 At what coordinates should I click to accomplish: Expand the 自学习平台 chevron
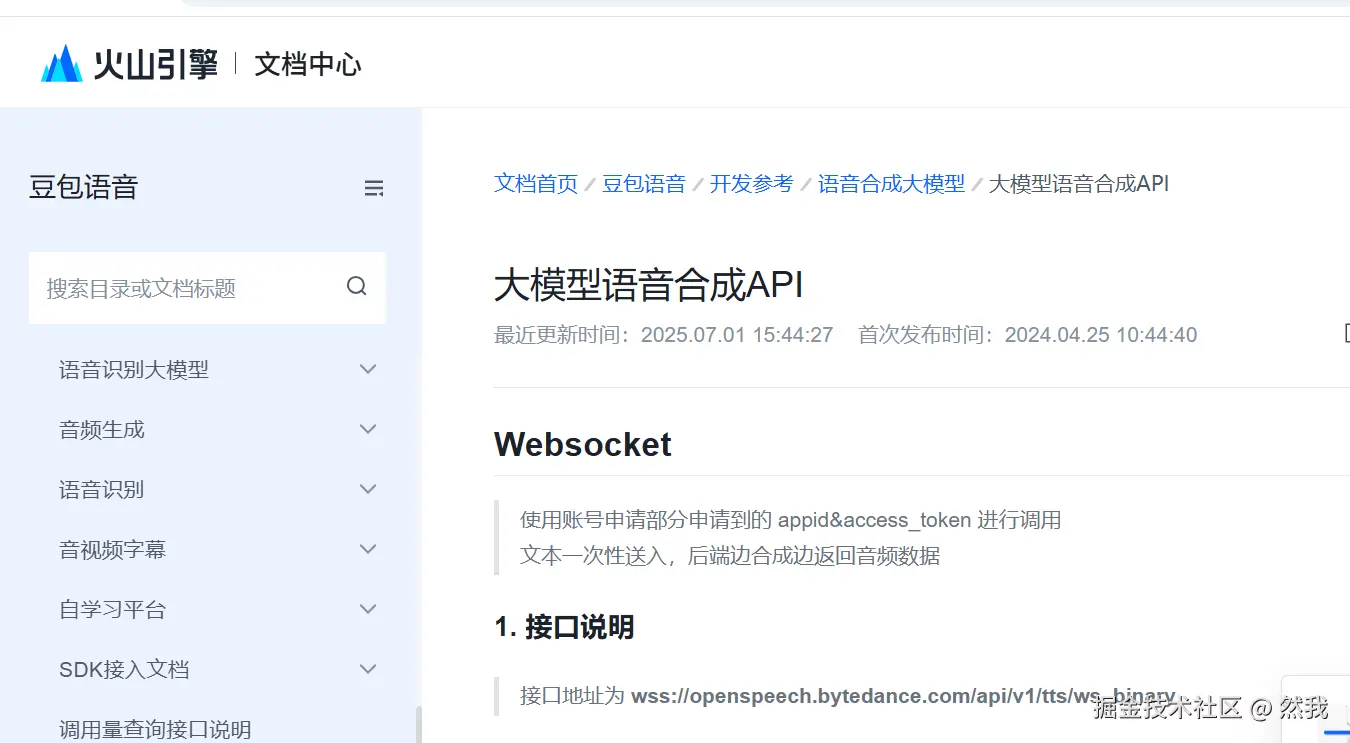click(368, 609)
